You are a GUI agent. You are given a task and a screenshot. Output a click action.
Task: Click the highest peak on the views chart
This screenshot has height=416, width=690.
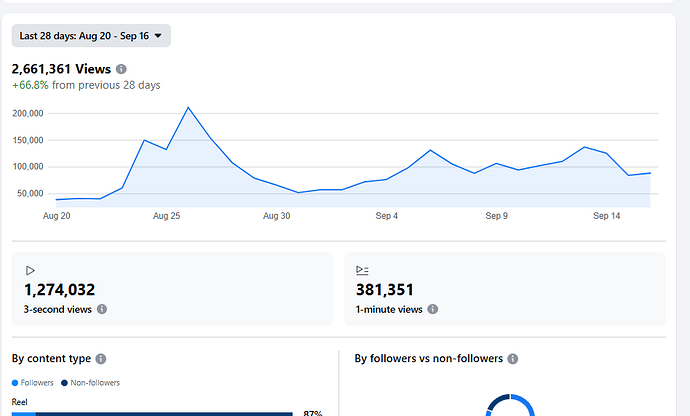[188, 107]
